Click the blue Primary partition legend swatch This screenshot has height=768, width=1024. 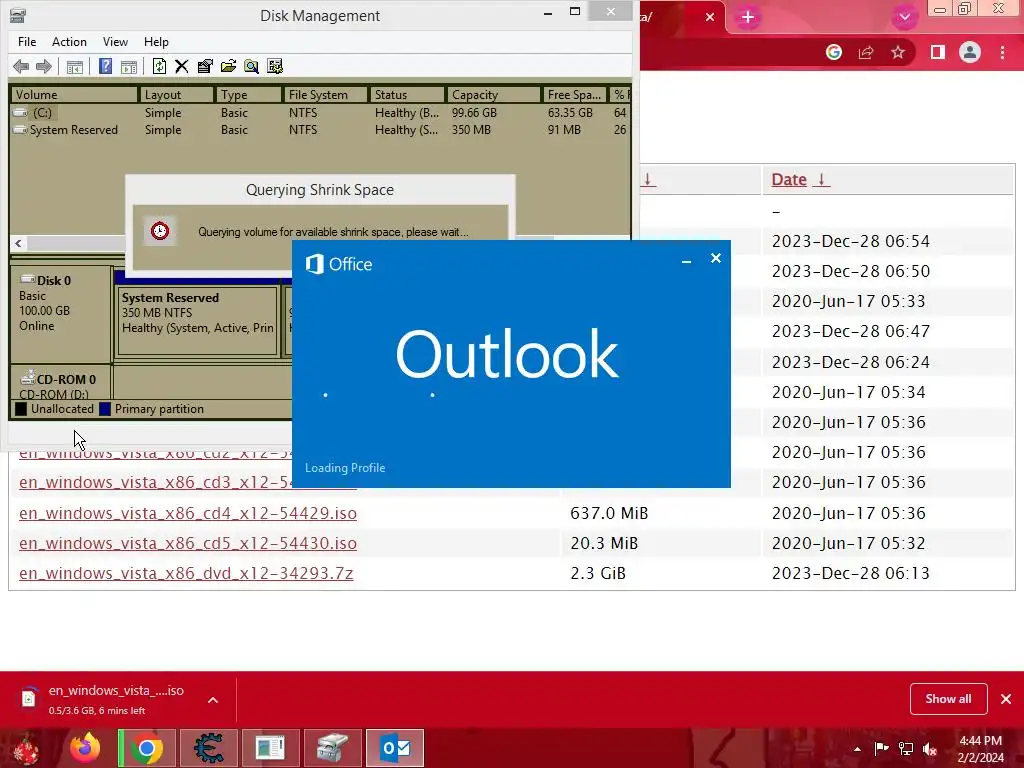coord(104,409)
